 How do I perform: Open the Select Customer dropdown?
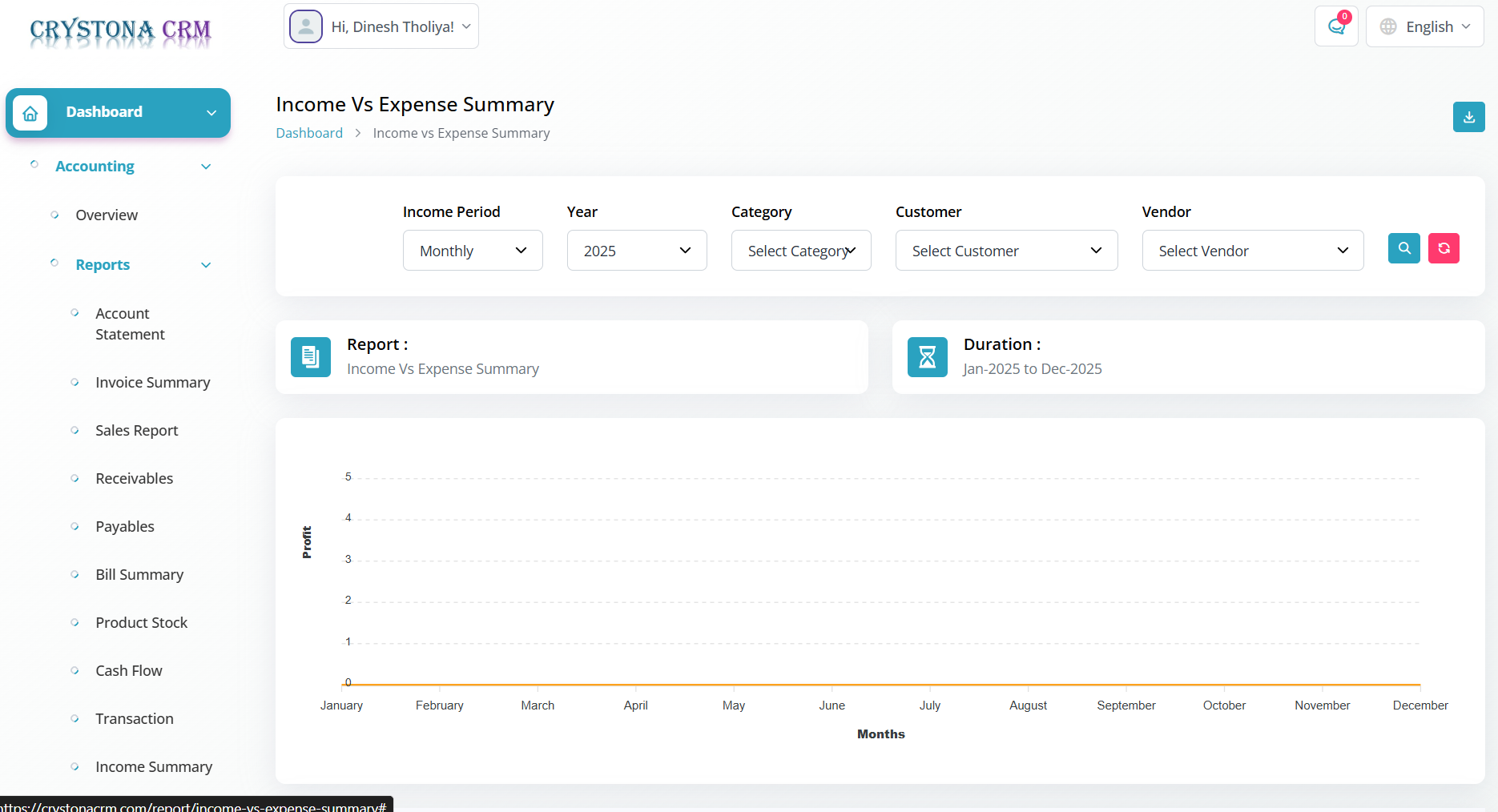pyautogui.click(x=1006, y=251)
